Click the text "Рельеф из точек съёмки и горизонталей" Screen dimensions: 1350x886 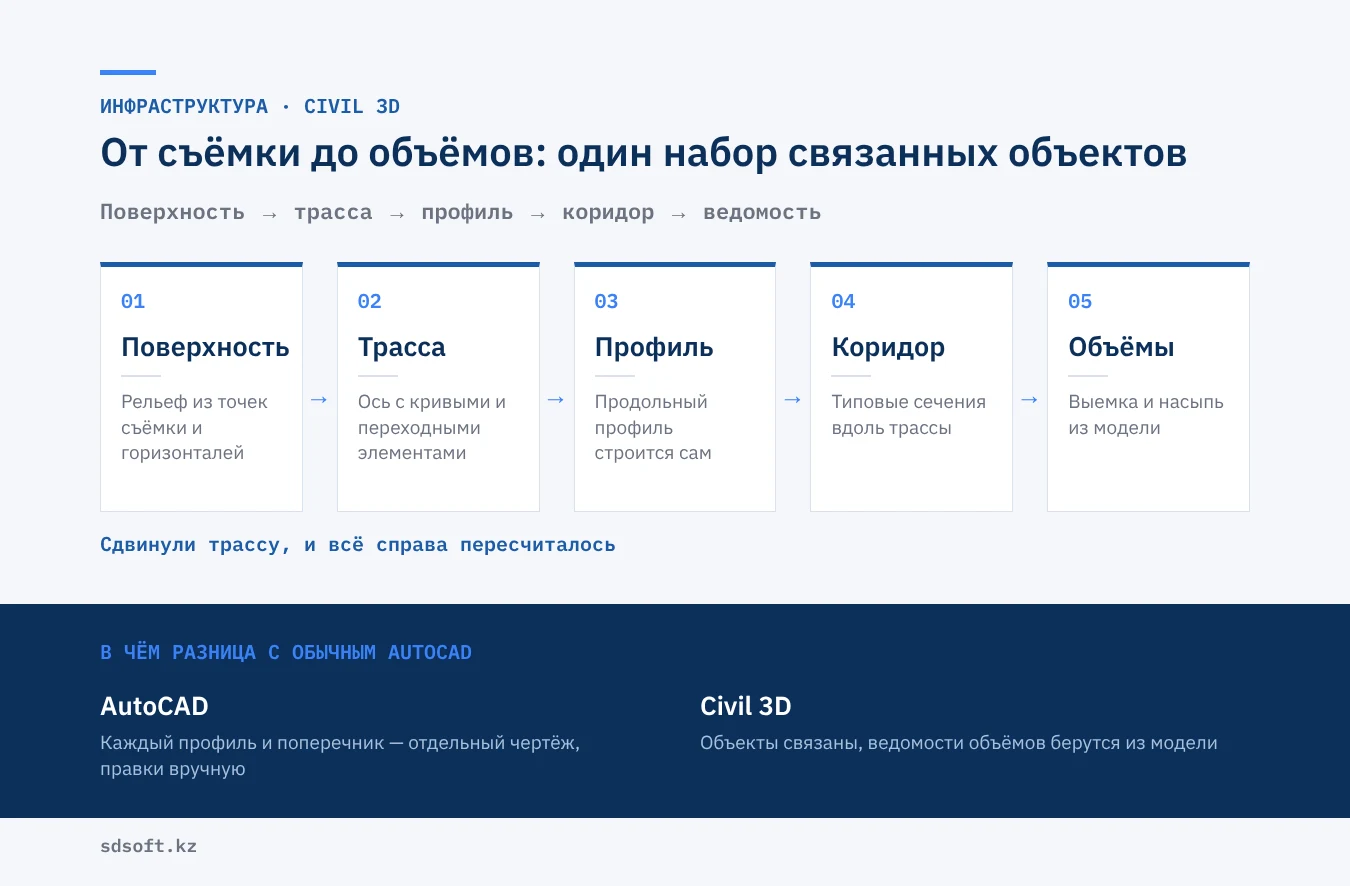click(195, 427)
